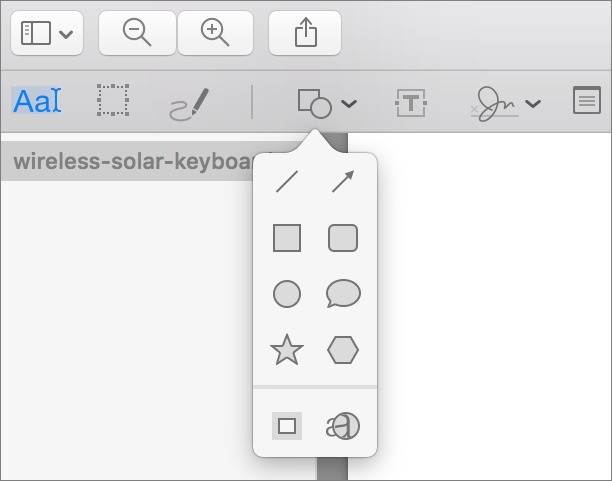This screenshot has height=481, width=612.
Task: Insert an arrow shape
Action: pos(343,182)
